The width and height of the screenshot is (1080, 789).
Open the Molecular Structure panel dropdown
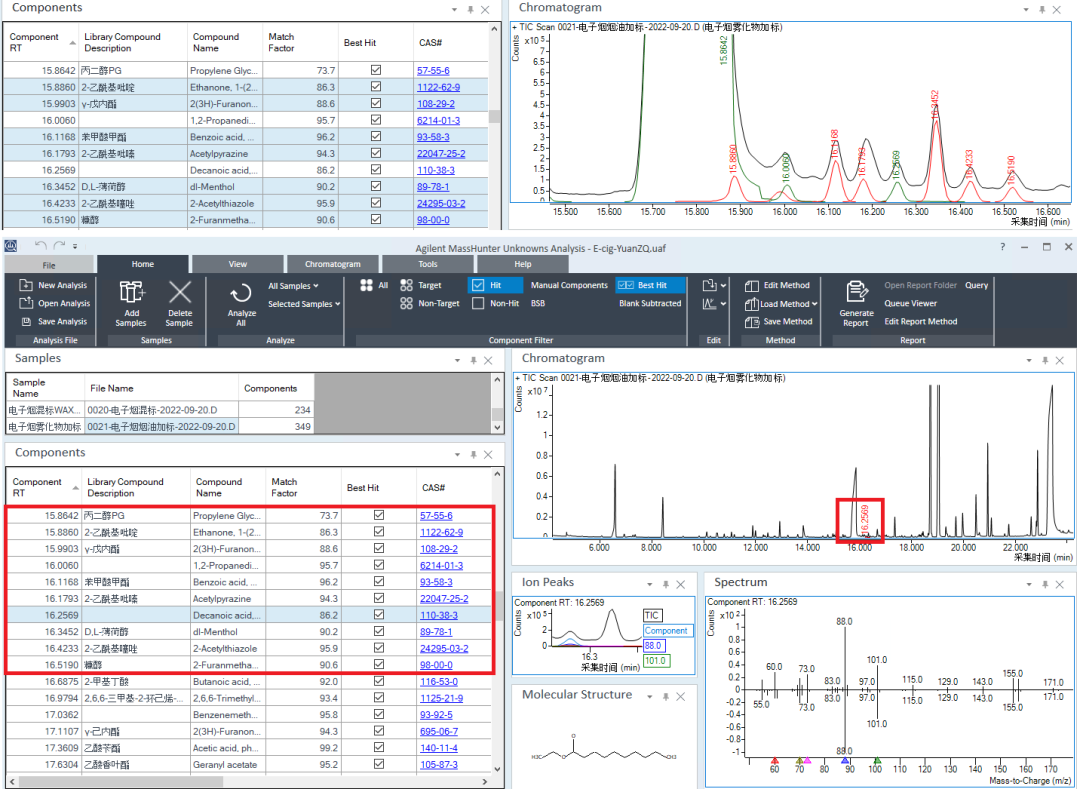tap(650, 696)
